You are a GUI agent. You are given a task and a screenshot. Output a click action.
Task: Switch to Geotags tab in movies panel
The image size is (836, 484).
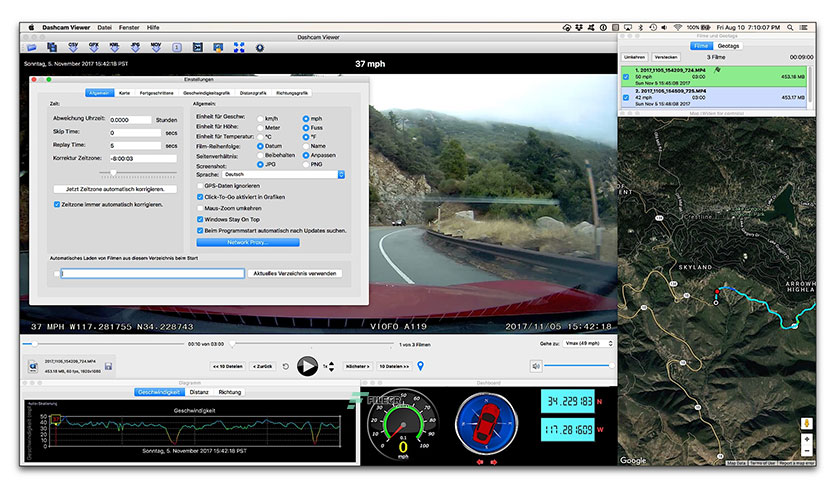[728, 46]
